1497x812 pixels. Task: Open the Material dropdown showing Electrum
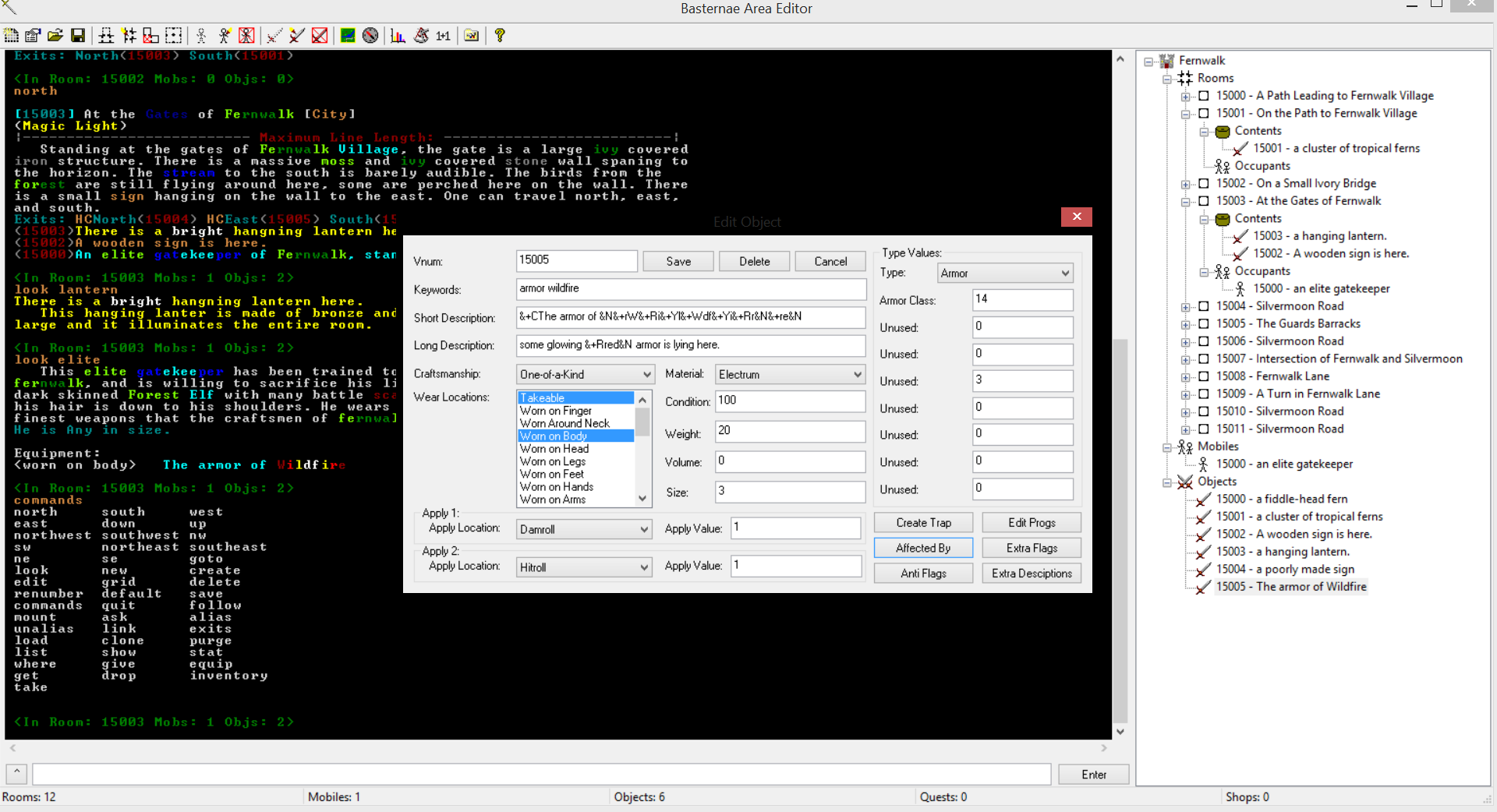790,375
